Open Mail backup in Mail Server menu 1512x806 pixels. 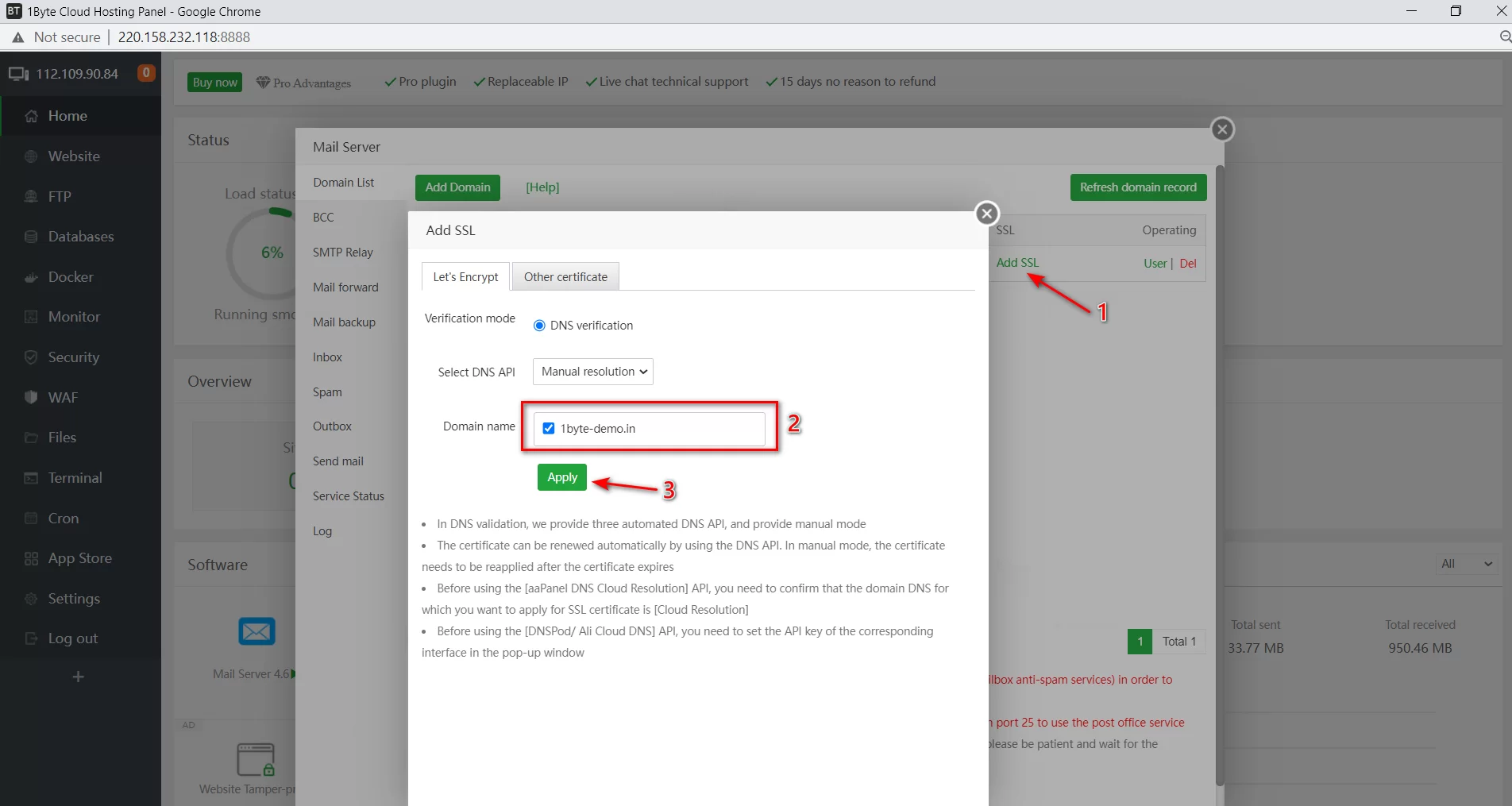point(344,322)
